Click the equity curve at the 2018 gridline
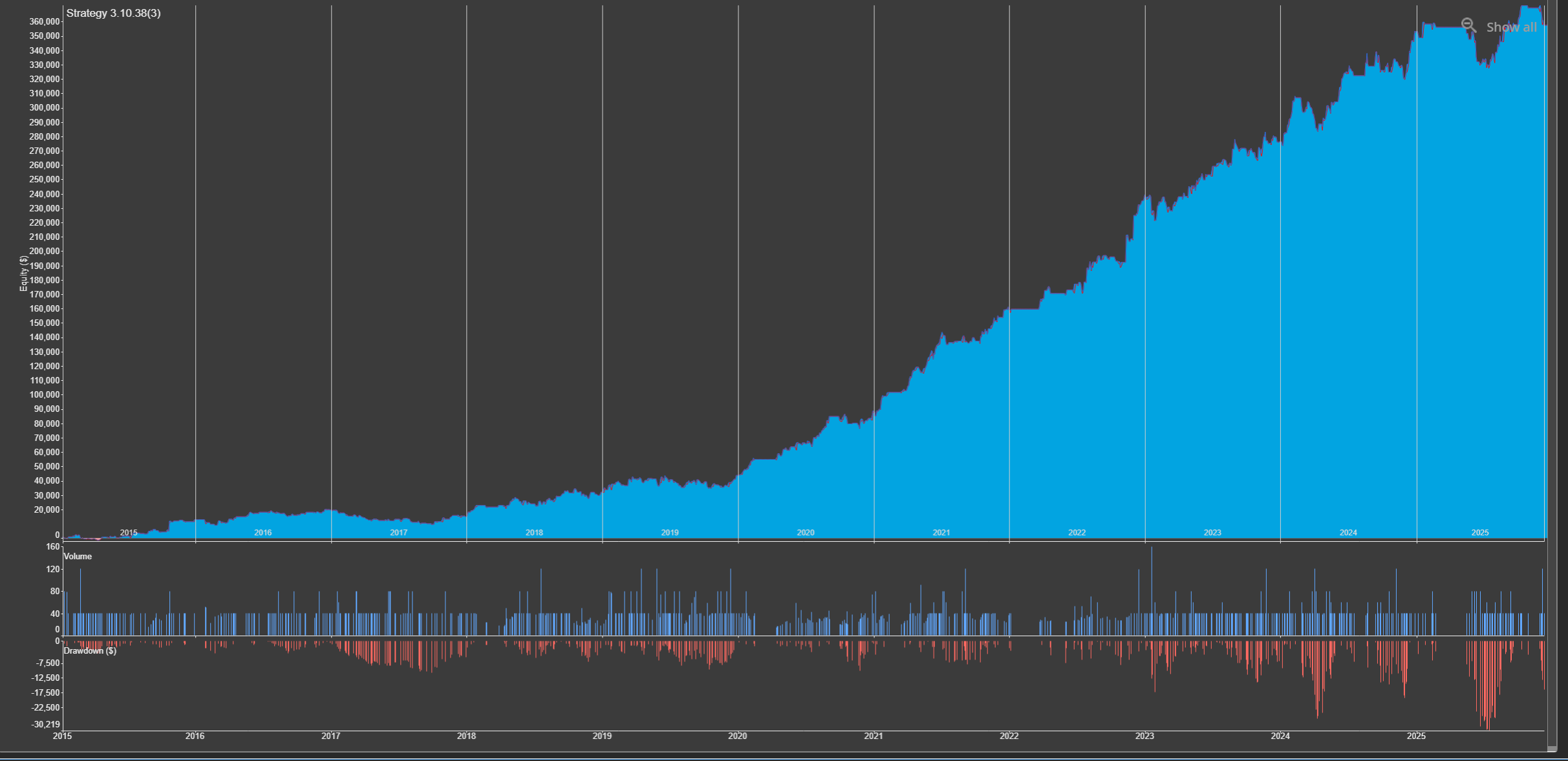 pos(467,516)
